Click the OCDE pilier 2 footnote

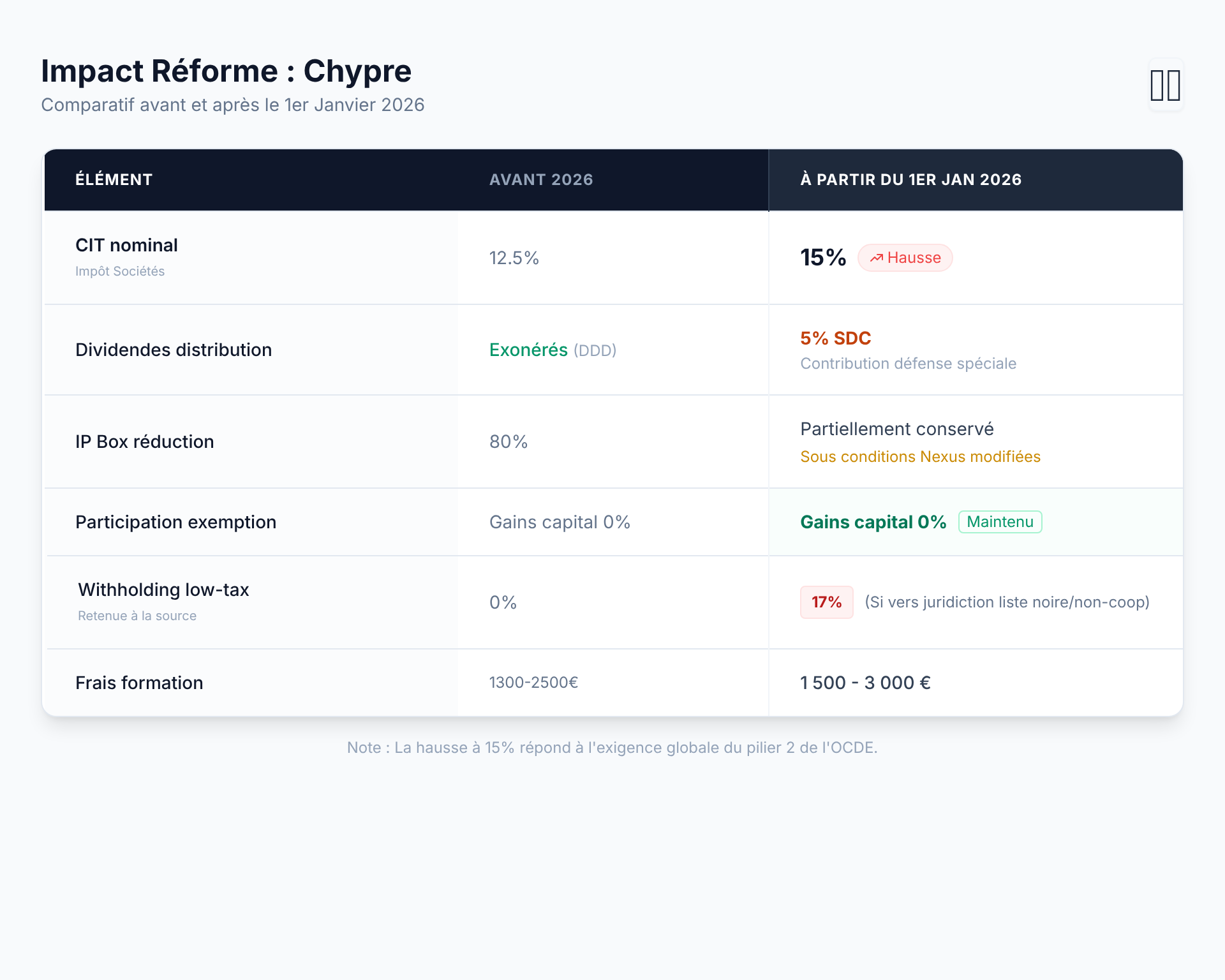coord(612,748)
